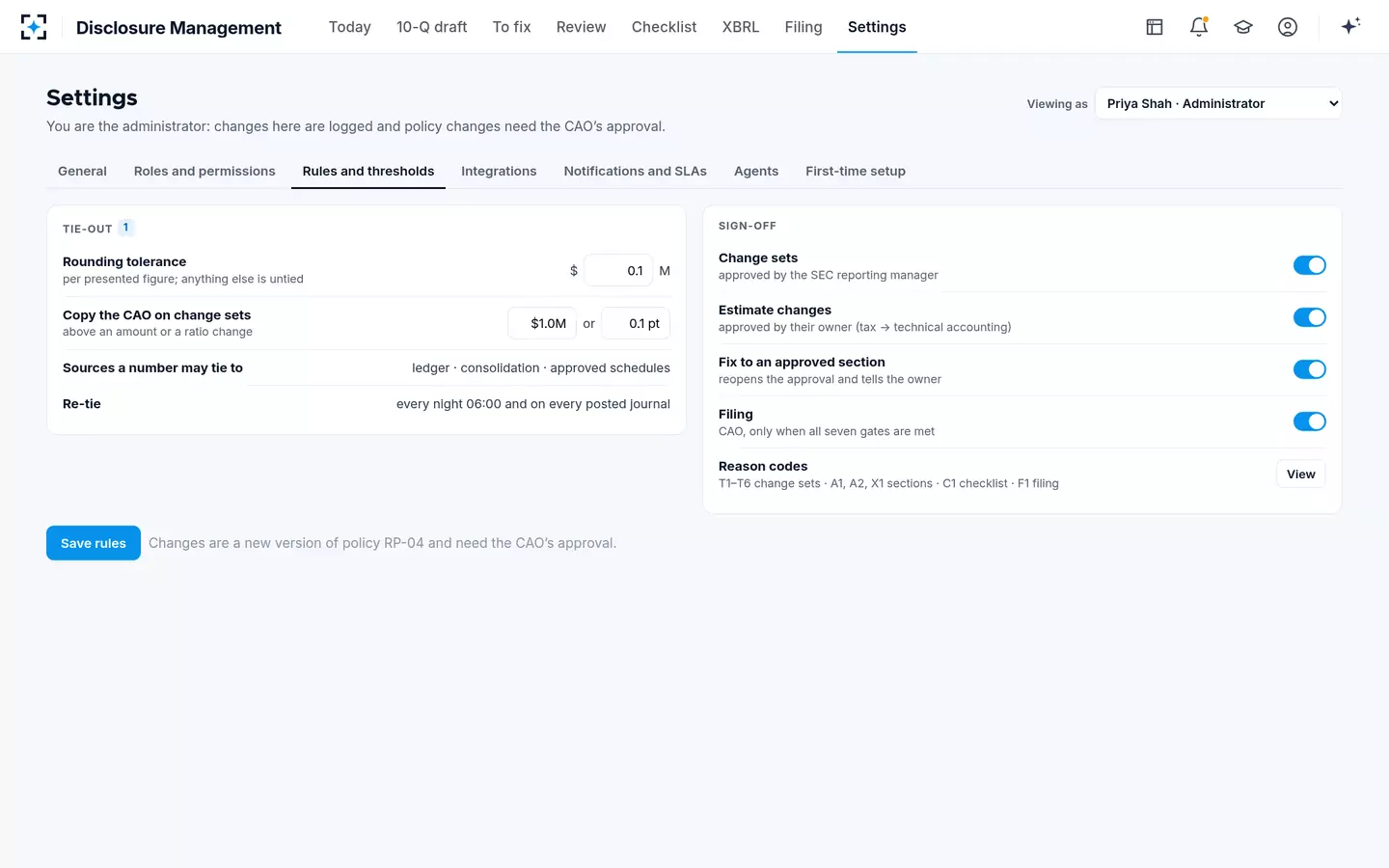Go to the Today menu item

pos(350,27)
